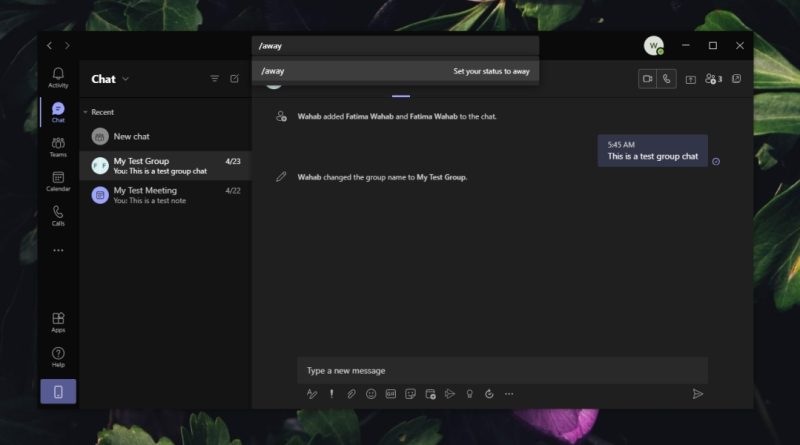This screenshot has width=800, height=445.
Task: Open My Test Meeting conversation
Action: 165,195
